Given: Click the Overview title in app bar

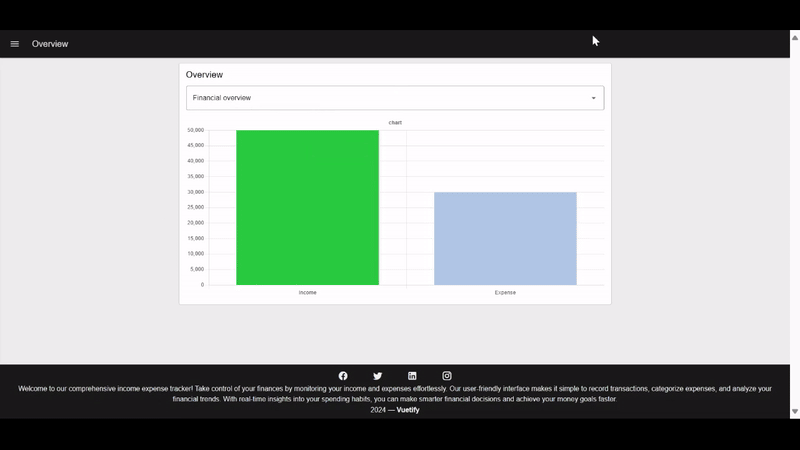Looking at the screenshot, I should click(x=50, y=44).
